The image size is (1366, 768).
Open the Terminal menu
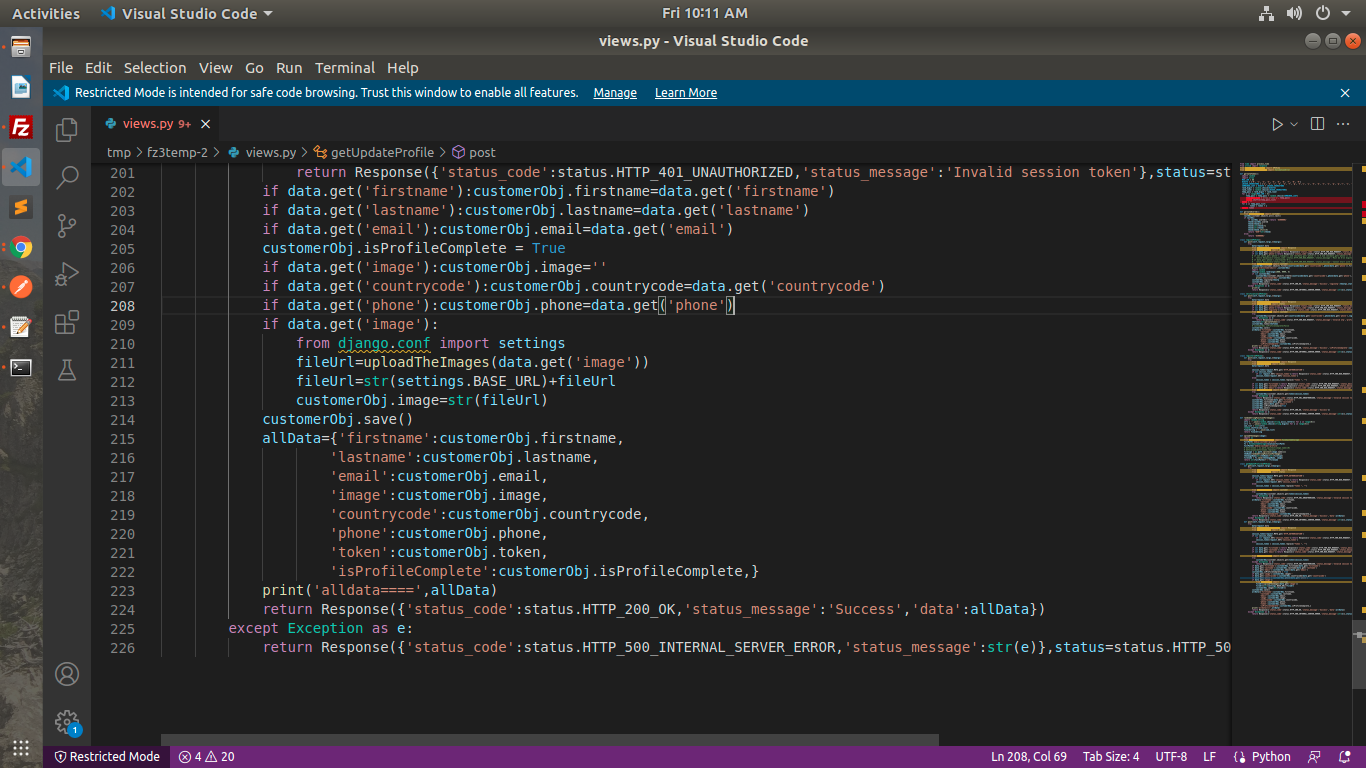click(344, 68)
